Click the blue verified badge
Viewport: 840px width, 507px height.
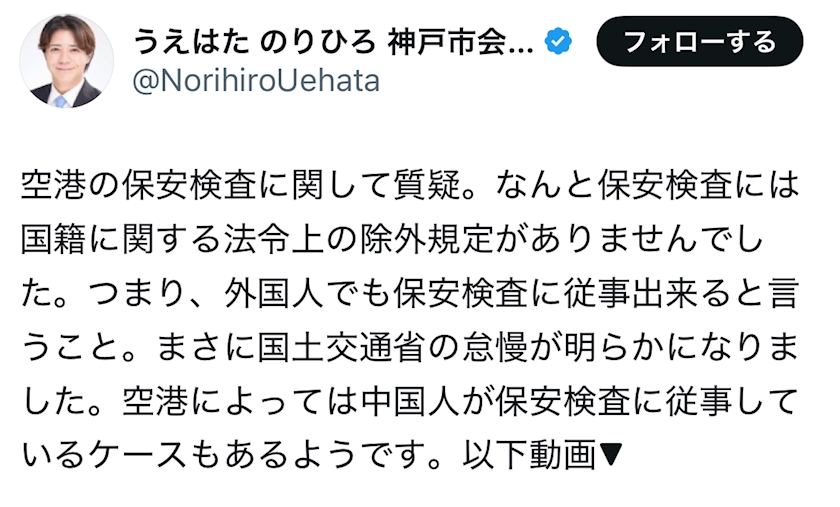pos(558,41)
